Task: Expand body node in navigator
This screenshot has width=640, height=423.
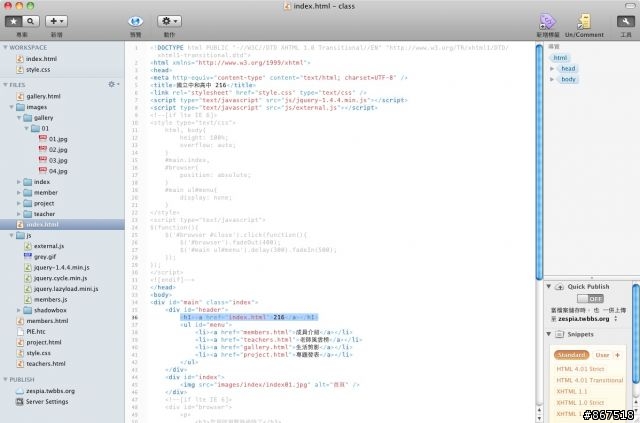Action: (x=552, y=79)
